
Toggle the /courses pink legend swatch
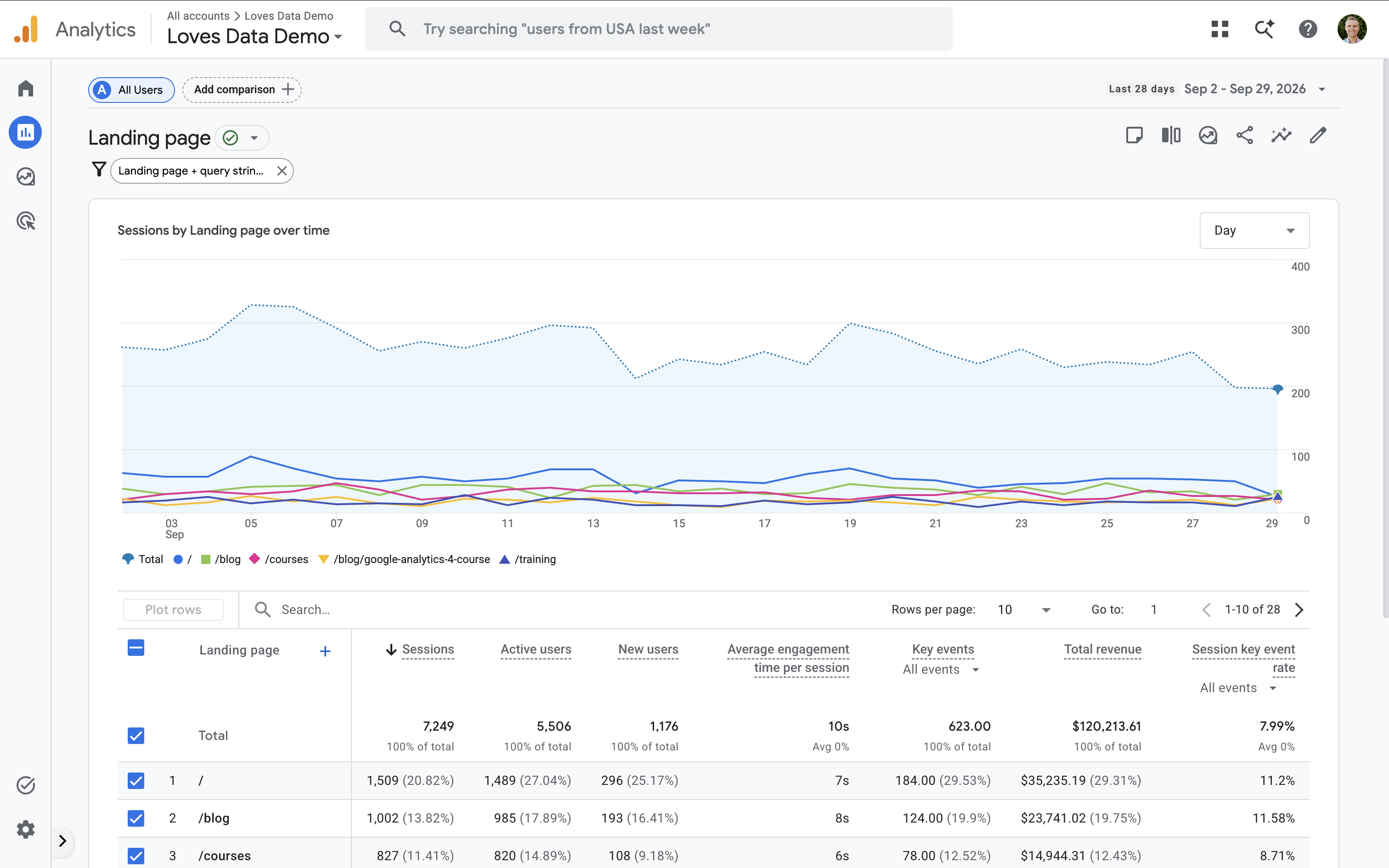(x=254, y=558)
